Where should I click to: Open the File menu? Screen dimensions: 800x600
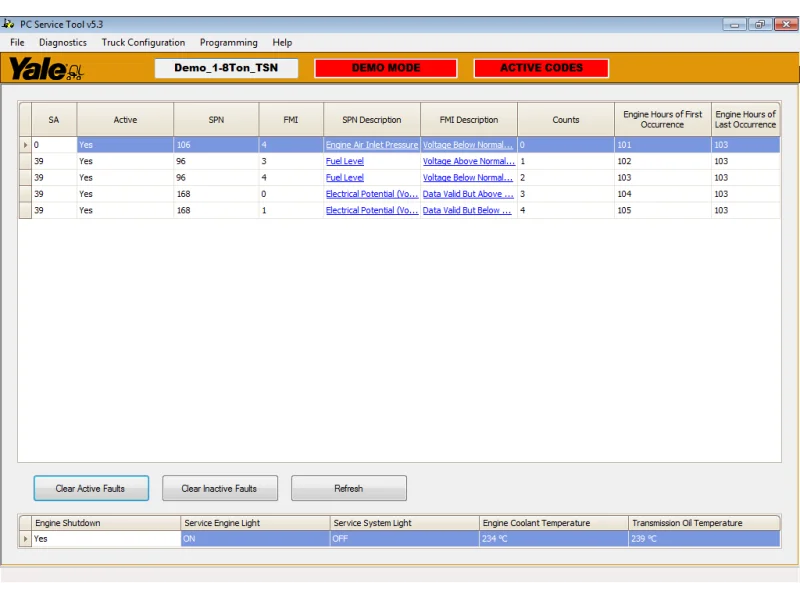(17, 42)
